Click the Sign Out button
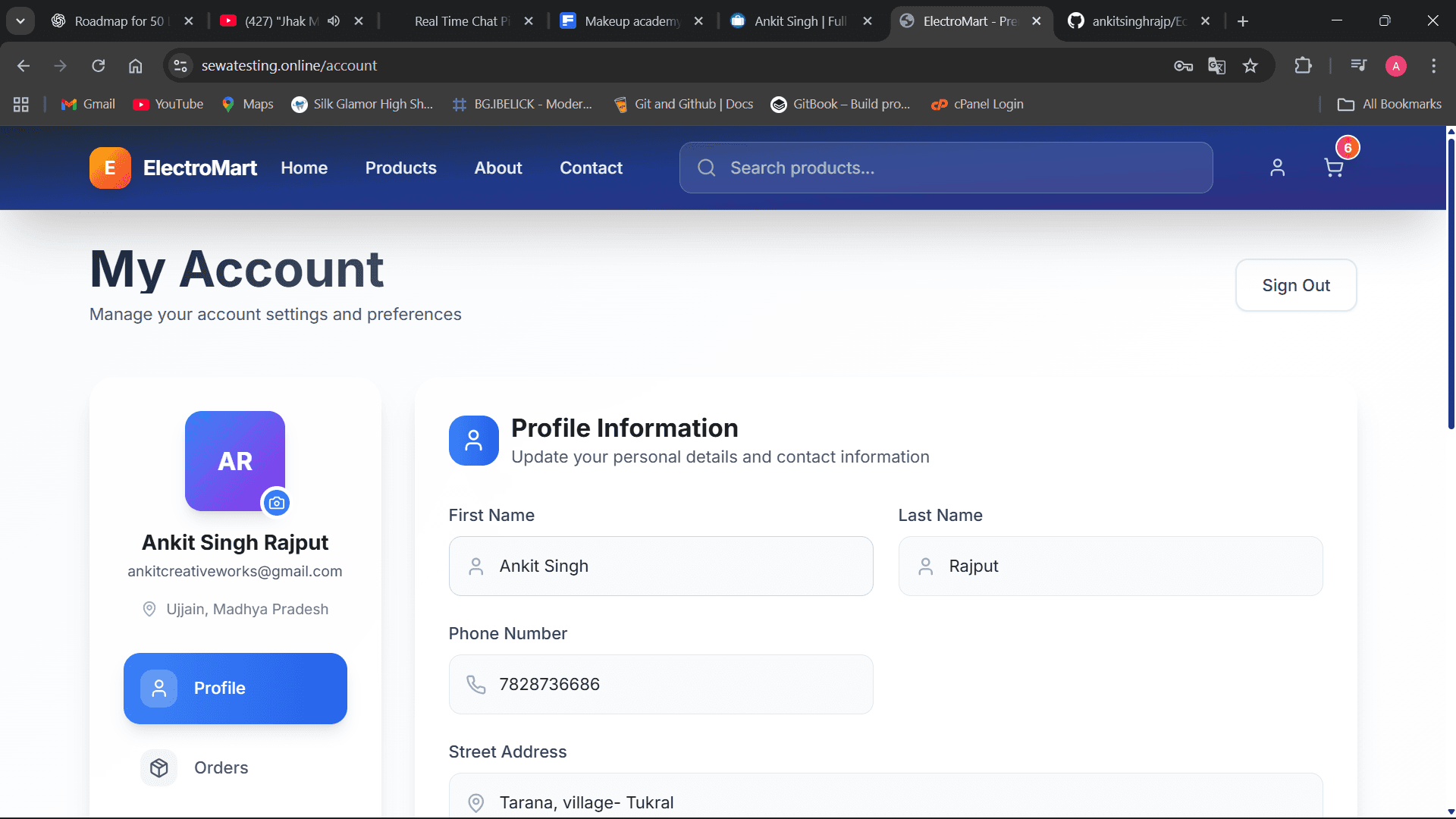1456x819 pixels. 1295,285
